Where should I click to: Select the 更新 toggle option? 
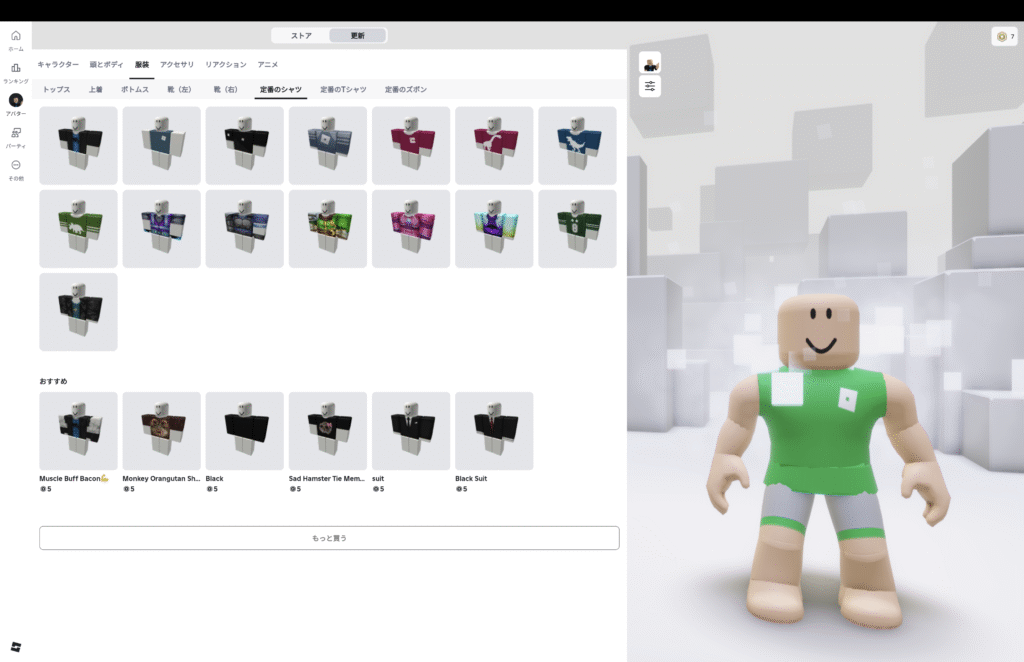[357, 36]
